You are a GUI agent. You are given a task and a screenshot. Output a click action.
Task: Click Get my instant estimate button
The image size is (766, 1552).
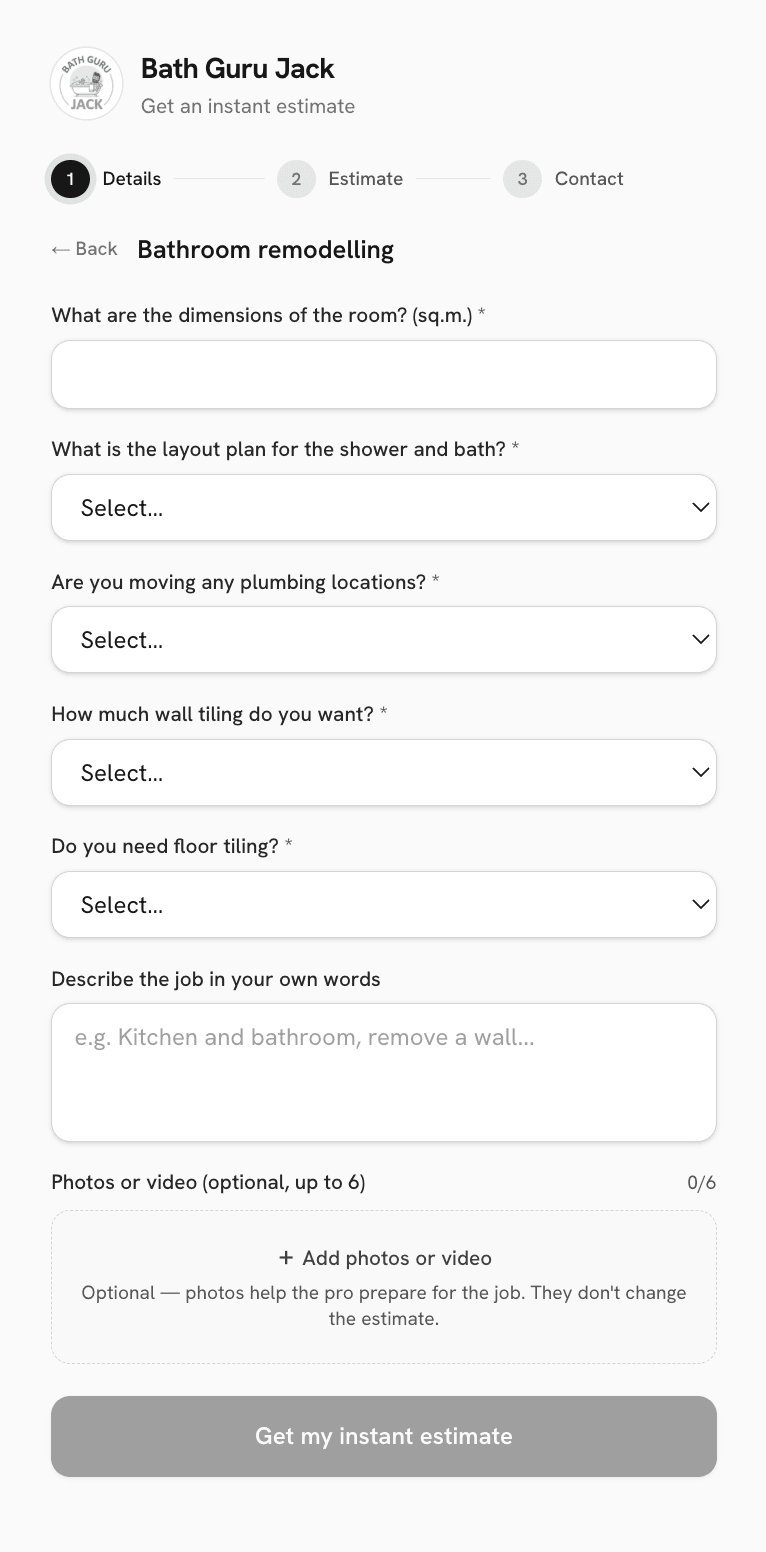click(x=384, y=1436)
